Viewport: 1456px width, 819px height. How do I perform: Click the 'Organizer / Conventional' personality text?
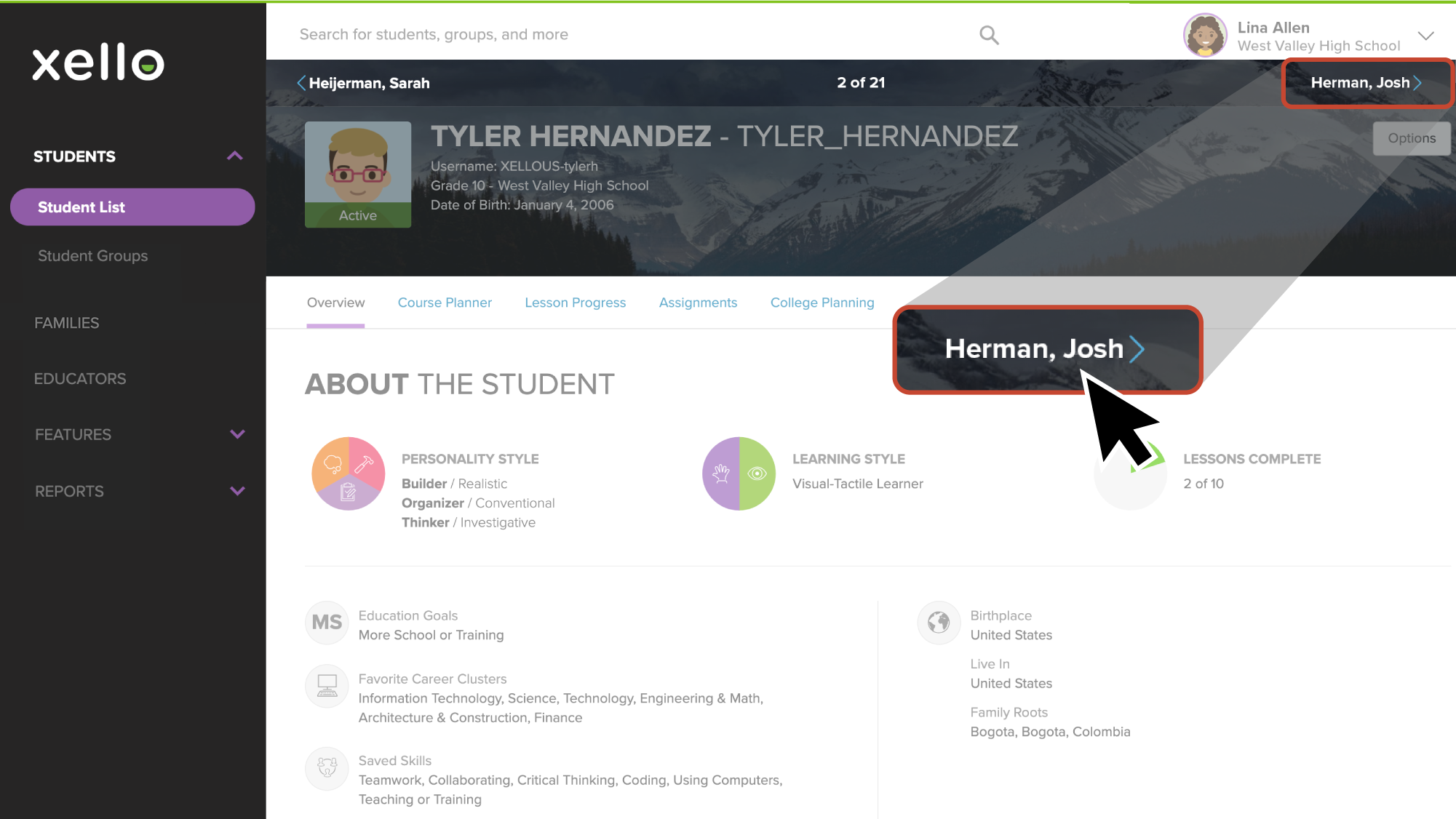[x=477, y=503]
